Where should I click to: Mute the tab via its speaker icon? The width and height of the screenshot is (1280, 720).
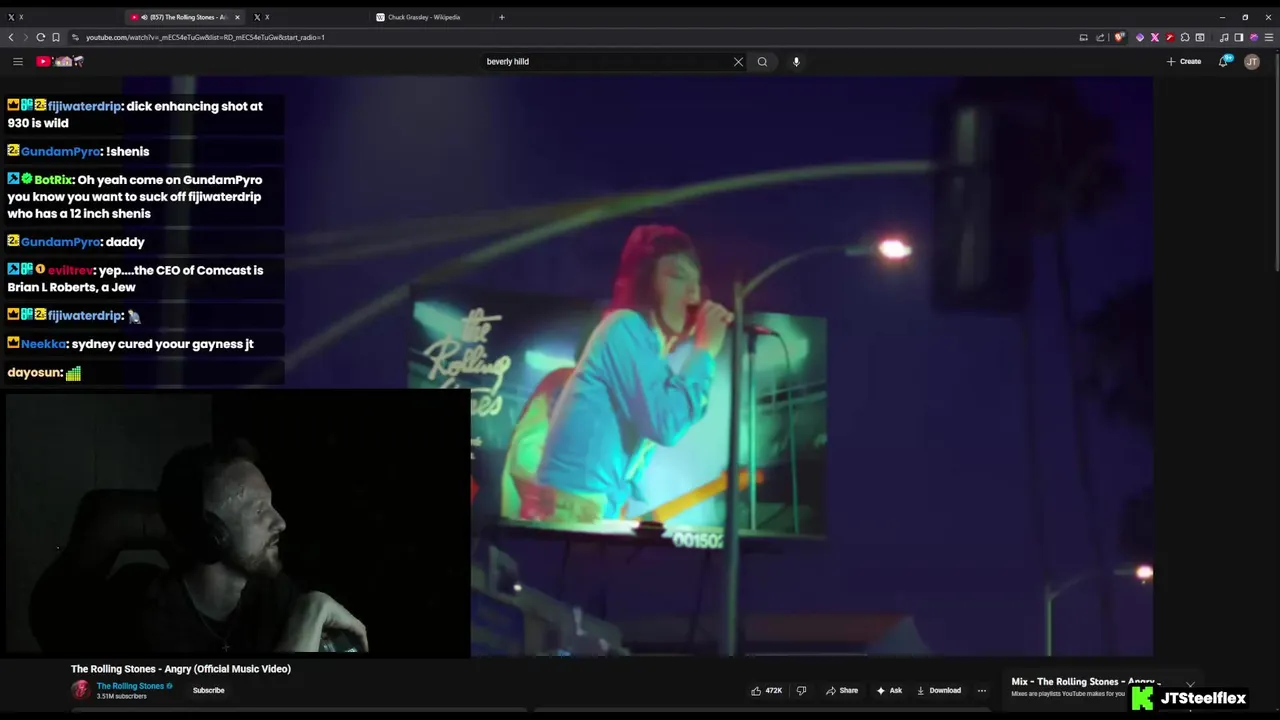(144, 17)
